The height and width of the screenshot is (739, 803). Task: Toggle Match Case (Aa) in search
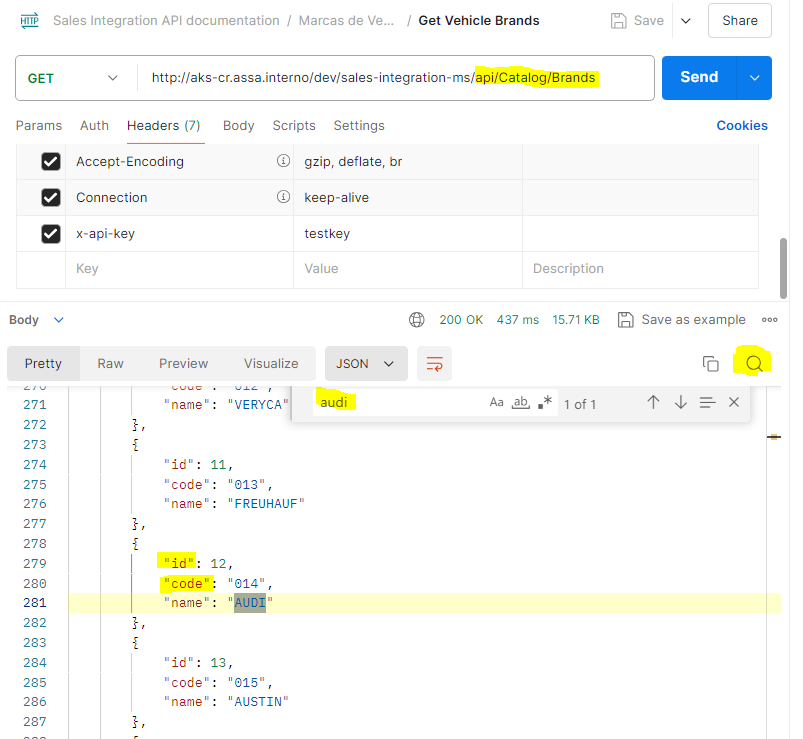[x=496, y=403]
